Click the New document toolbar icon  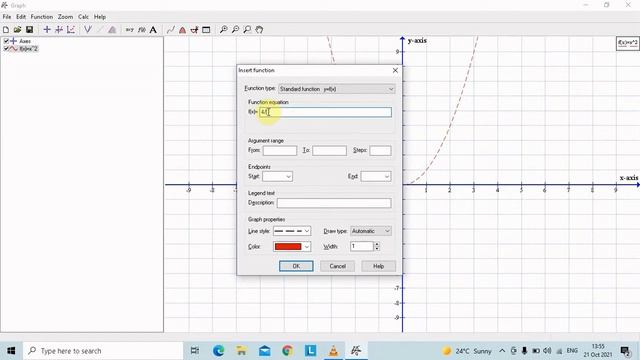pyautogui.click(x=6, y=30)
